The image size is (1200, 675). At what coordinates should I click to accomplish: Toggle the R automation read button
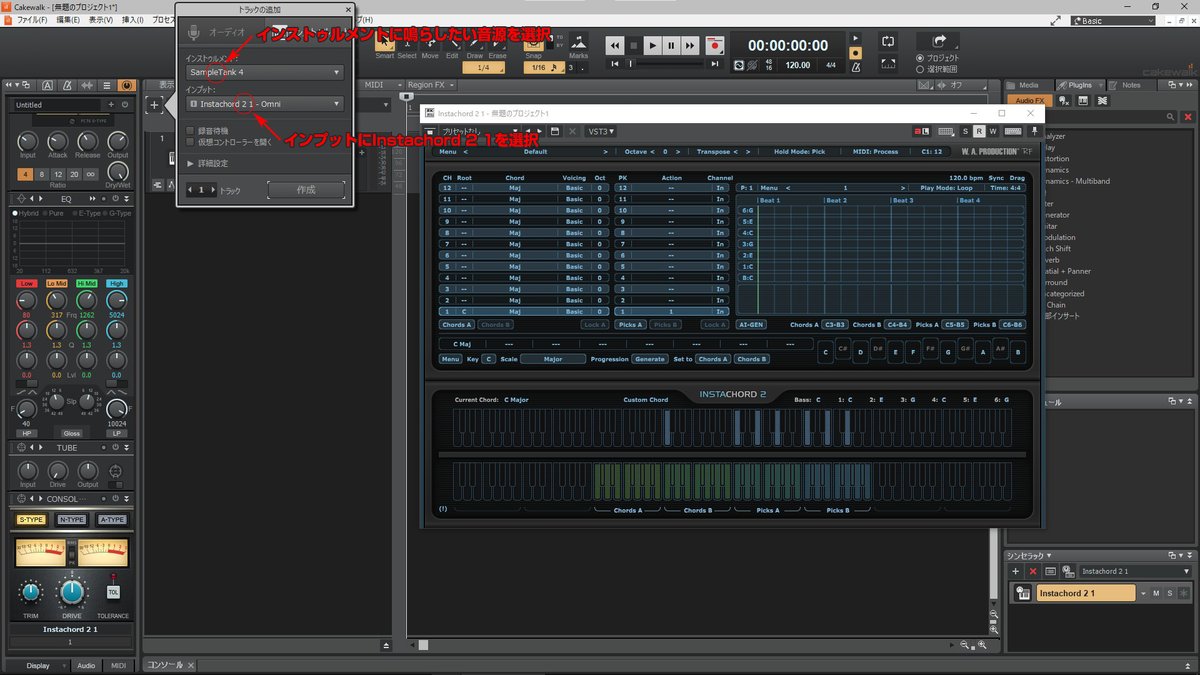tap(979, 131)
